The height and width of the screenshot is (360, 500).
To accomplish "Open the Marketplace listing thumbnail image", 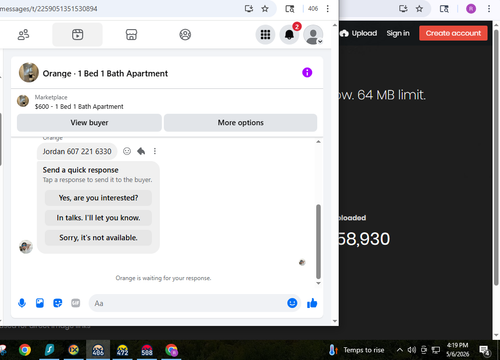I will point(23,101).
